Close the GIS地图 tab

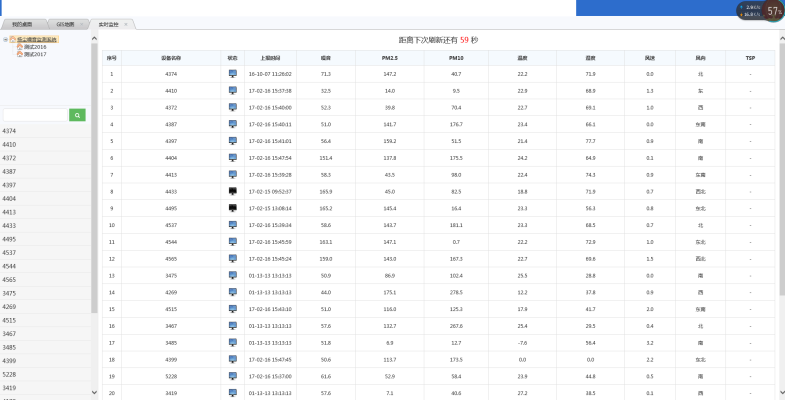pos(80,23)
